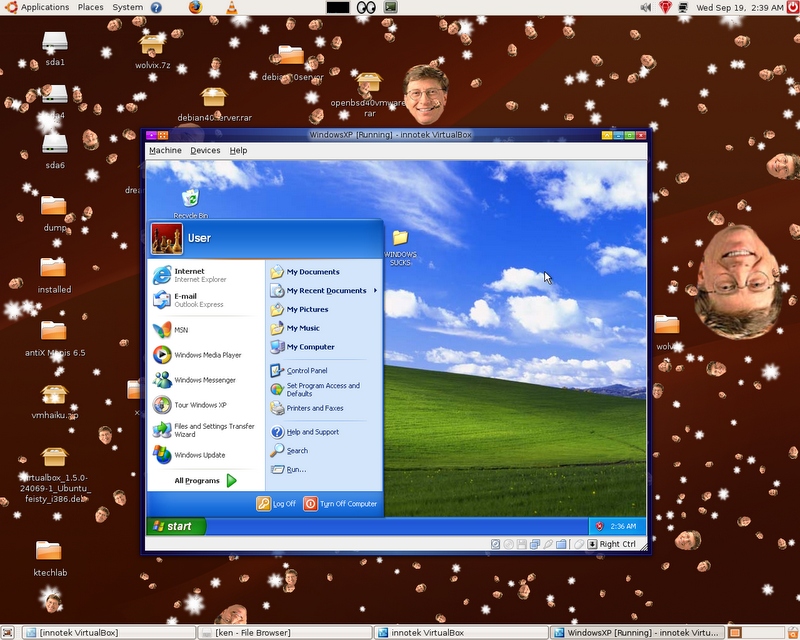Click the volume icon in top panel

(646, 7)
